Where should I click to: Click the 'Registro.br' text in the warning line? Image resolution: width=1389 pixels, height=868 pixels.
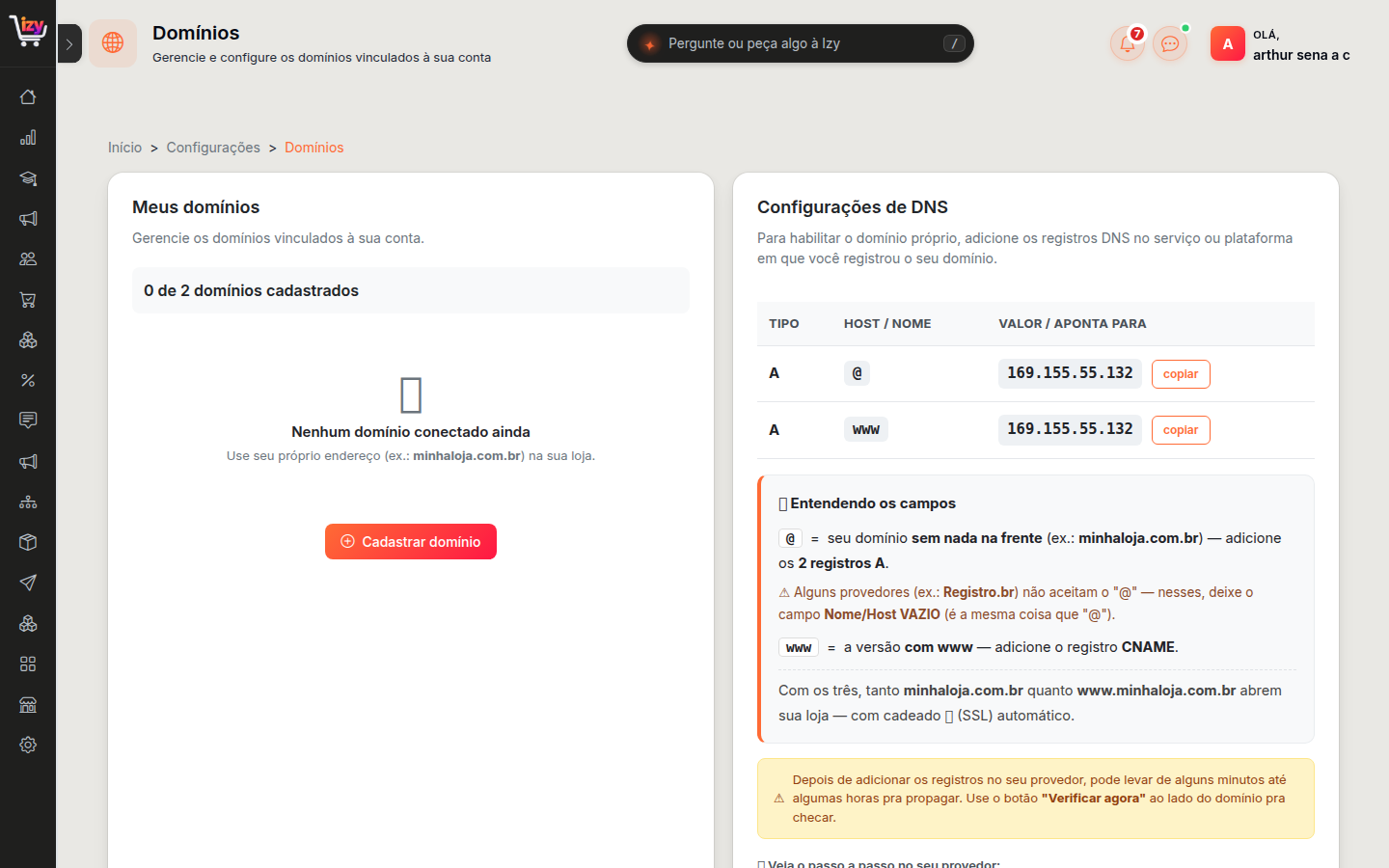click(x=978, y=592)
